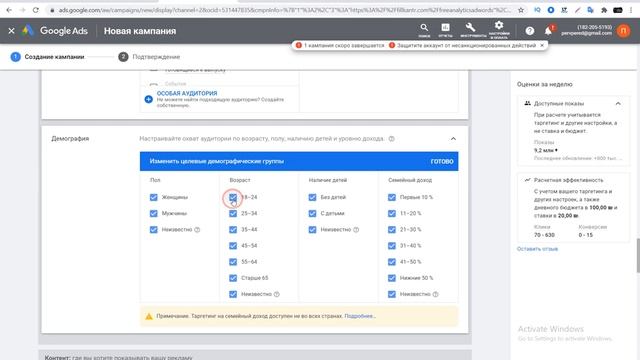Open the notifications bell icon

pyautogui.click(x=548, y=31)
